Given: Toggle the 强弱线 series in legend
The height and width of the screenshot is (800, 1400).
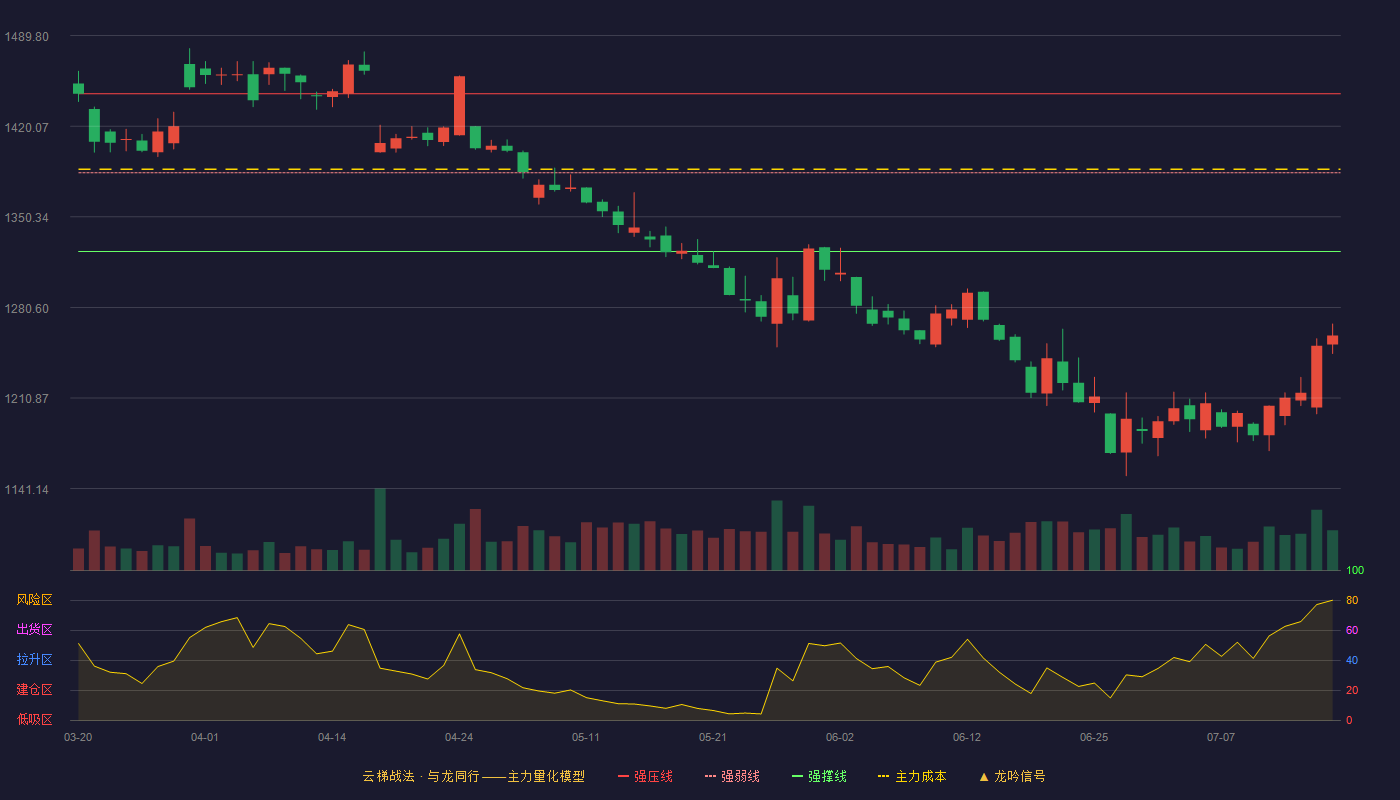Looking at the screenshot, I should [732, 776].
